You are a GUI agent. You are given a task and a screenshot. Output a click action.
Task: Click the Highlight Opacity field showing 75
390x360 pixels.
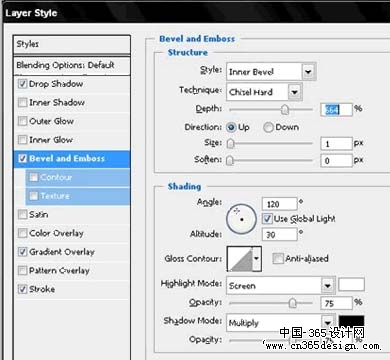point(336,303)
